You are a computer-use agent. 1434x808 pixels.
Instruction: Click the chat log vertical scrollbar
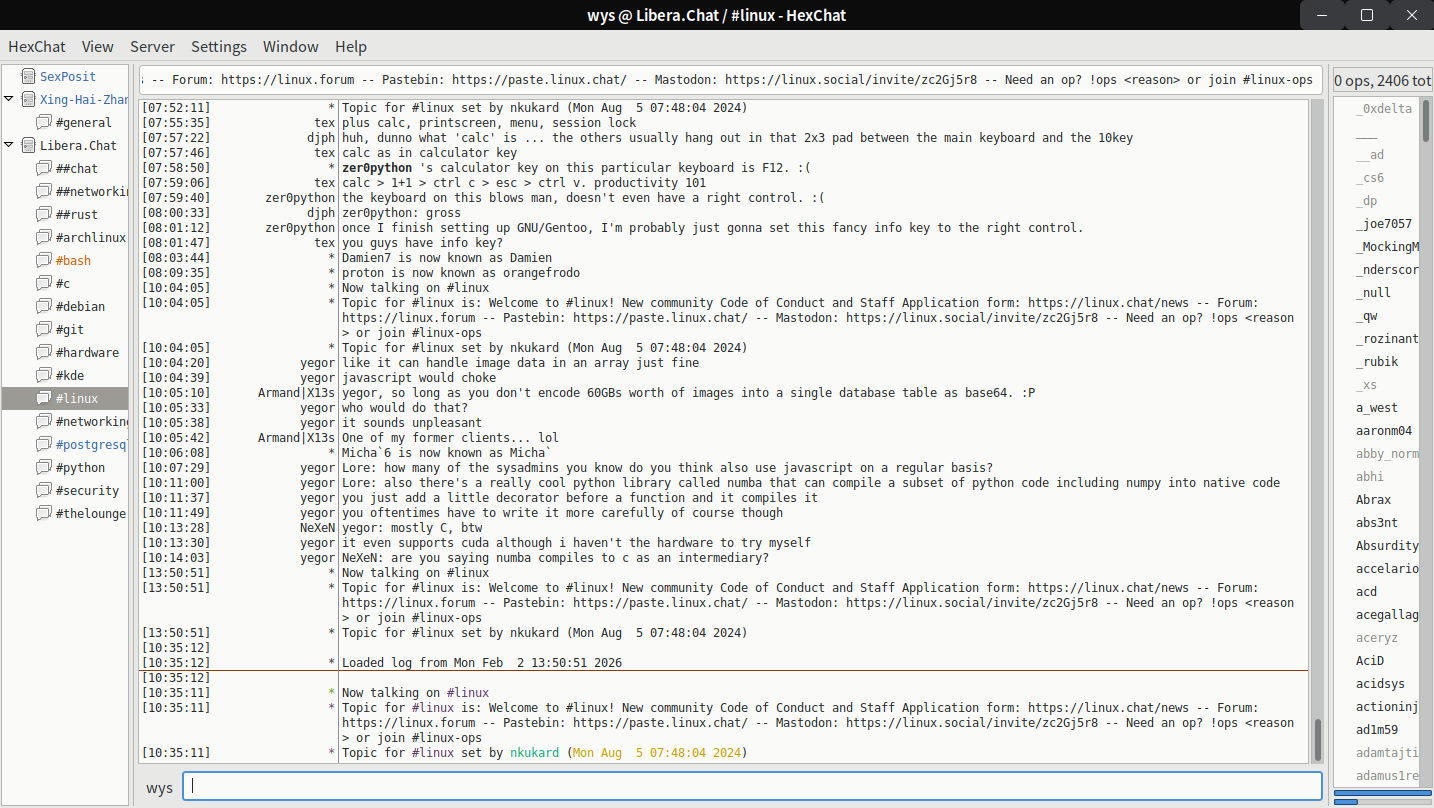coord(1317,430)
